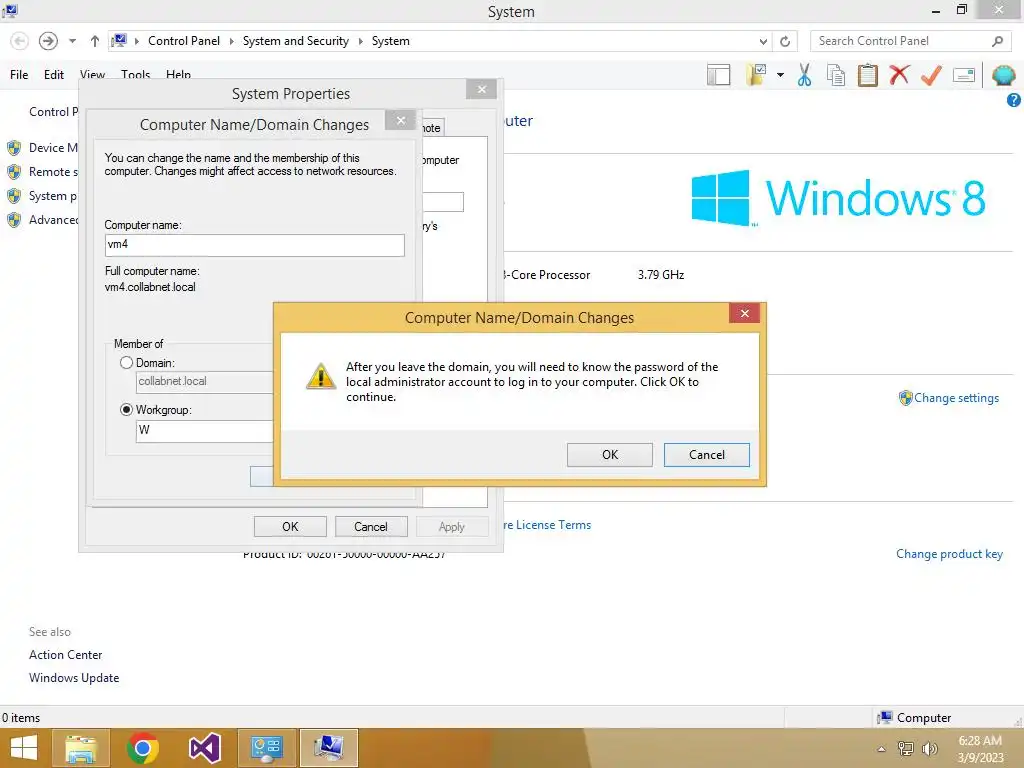The image size is (1024, 768).
Task: Click the Forward navigation arrow
Action: point(48,41)
